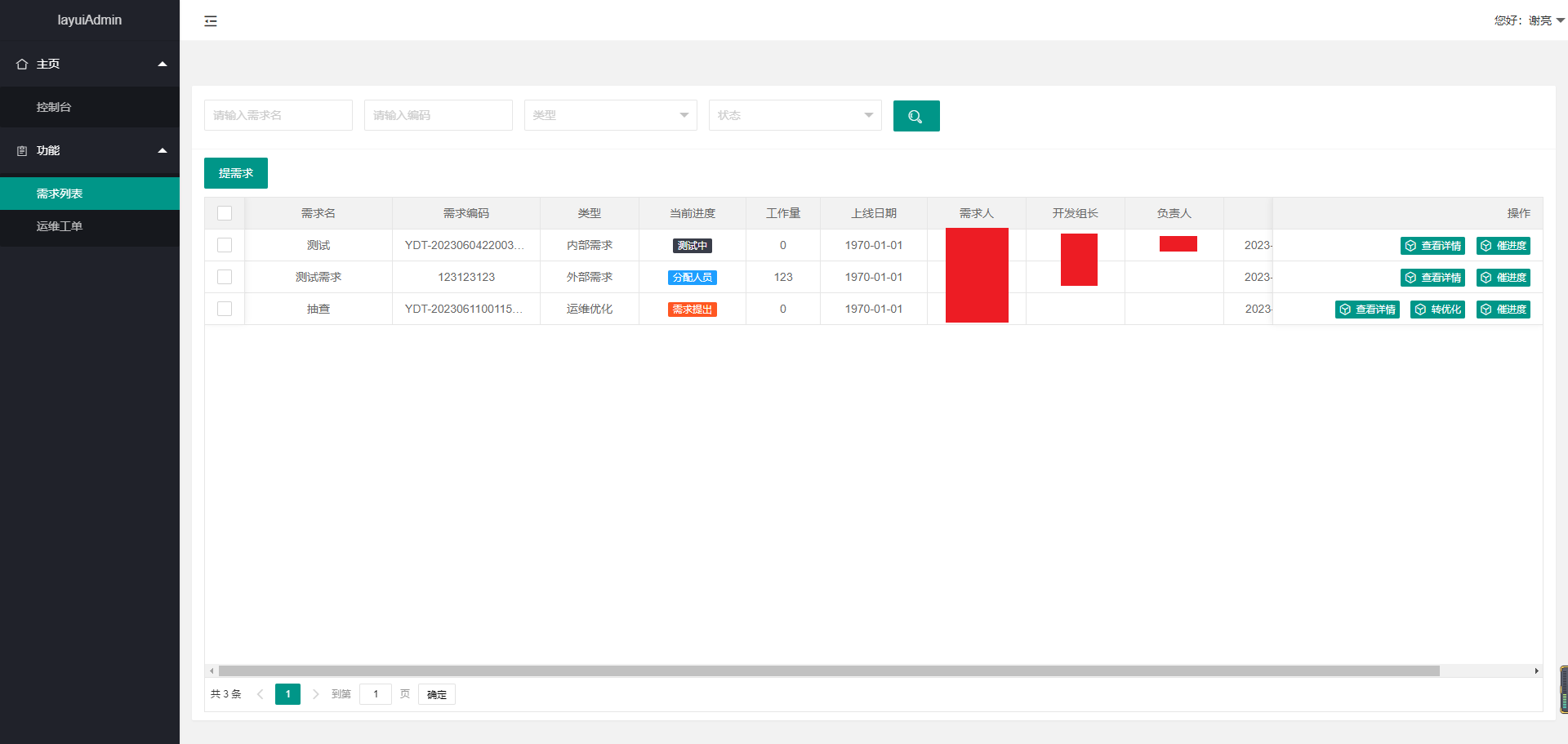The height and width of the screenshot is (744, 1568).
Task: Focus the 请输入编码 input field
Action: [x=439, y=115]
